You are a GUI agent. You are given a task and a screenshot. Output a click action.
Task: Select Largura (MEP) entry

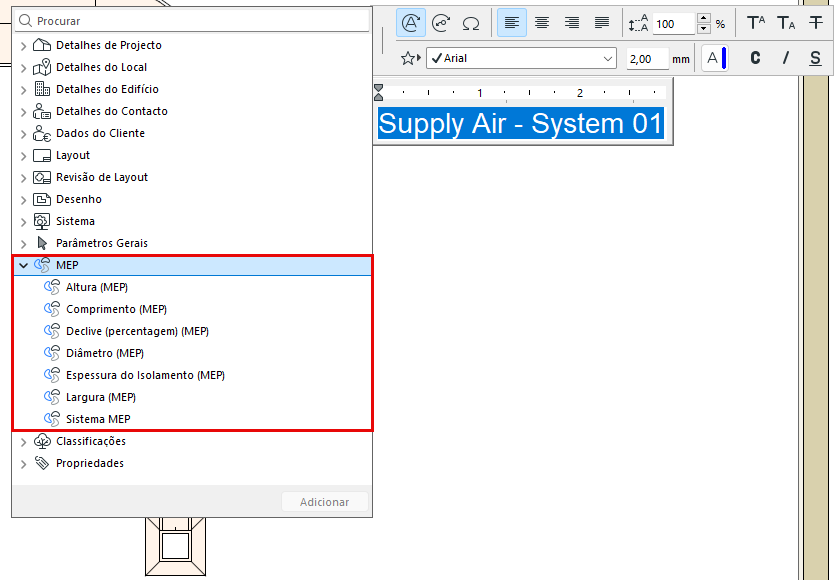(x=192, y=397)
